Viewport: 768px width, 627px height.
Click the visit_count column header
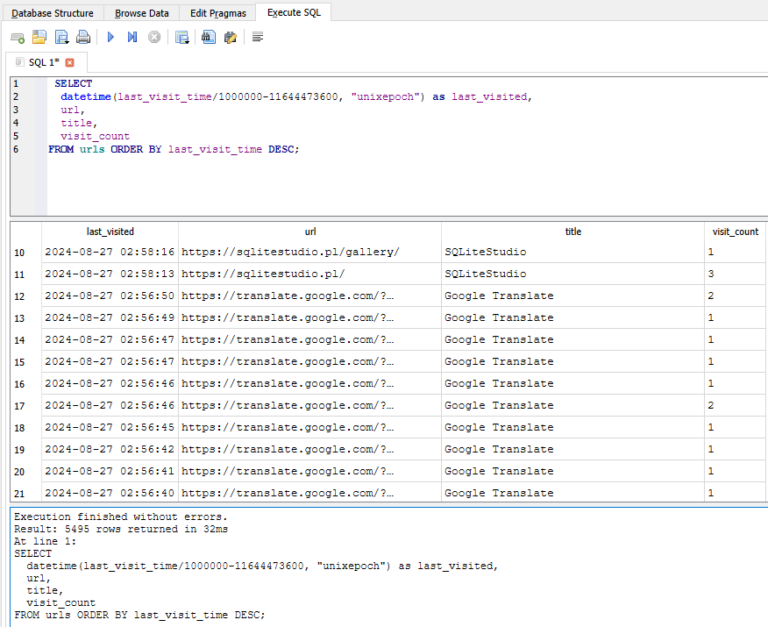[734, 231]
